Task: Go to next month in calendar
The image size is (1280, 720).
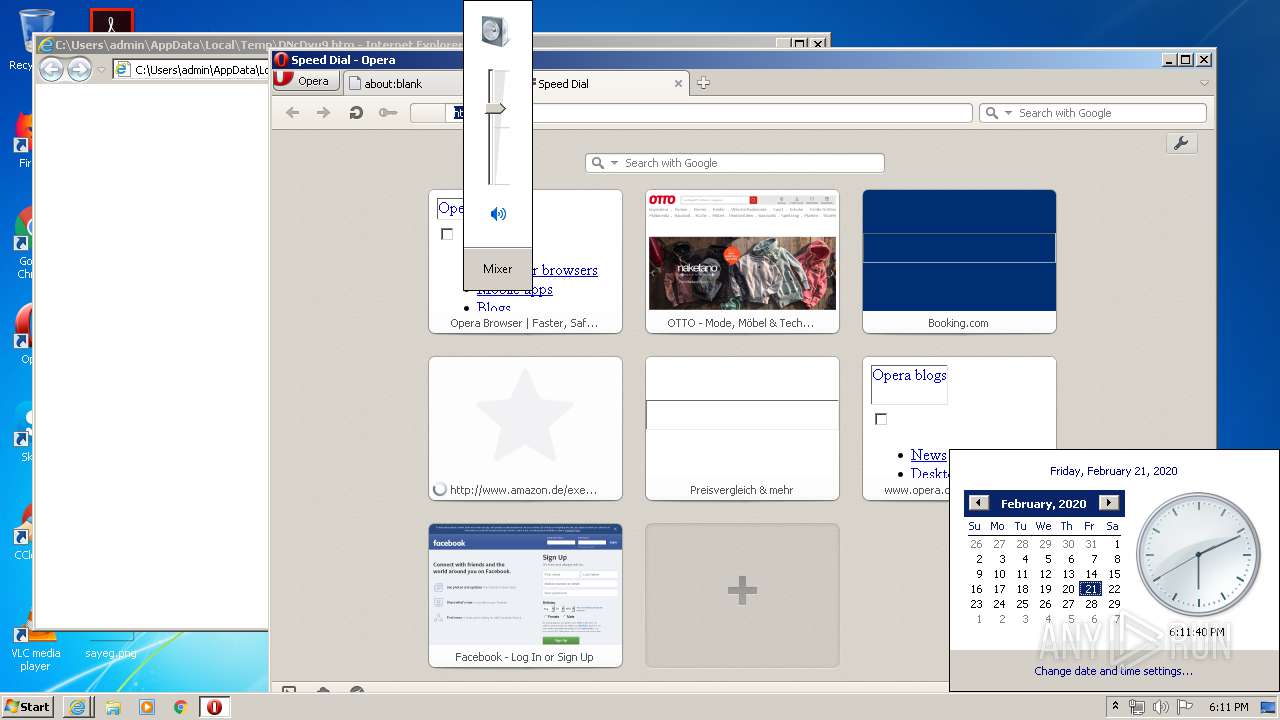Action: click(x=1108, y=503)
